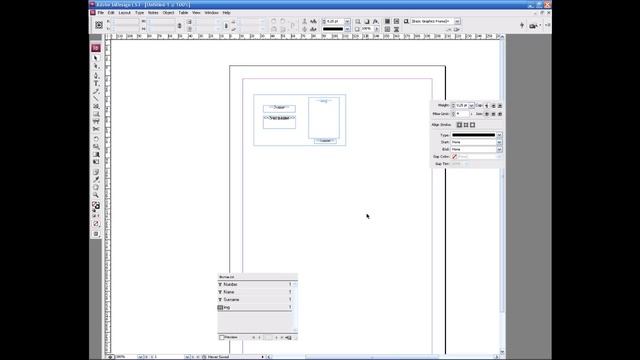Select bevel join option in Stroke panel
The image size is (640, 360).
coord(500,114)
